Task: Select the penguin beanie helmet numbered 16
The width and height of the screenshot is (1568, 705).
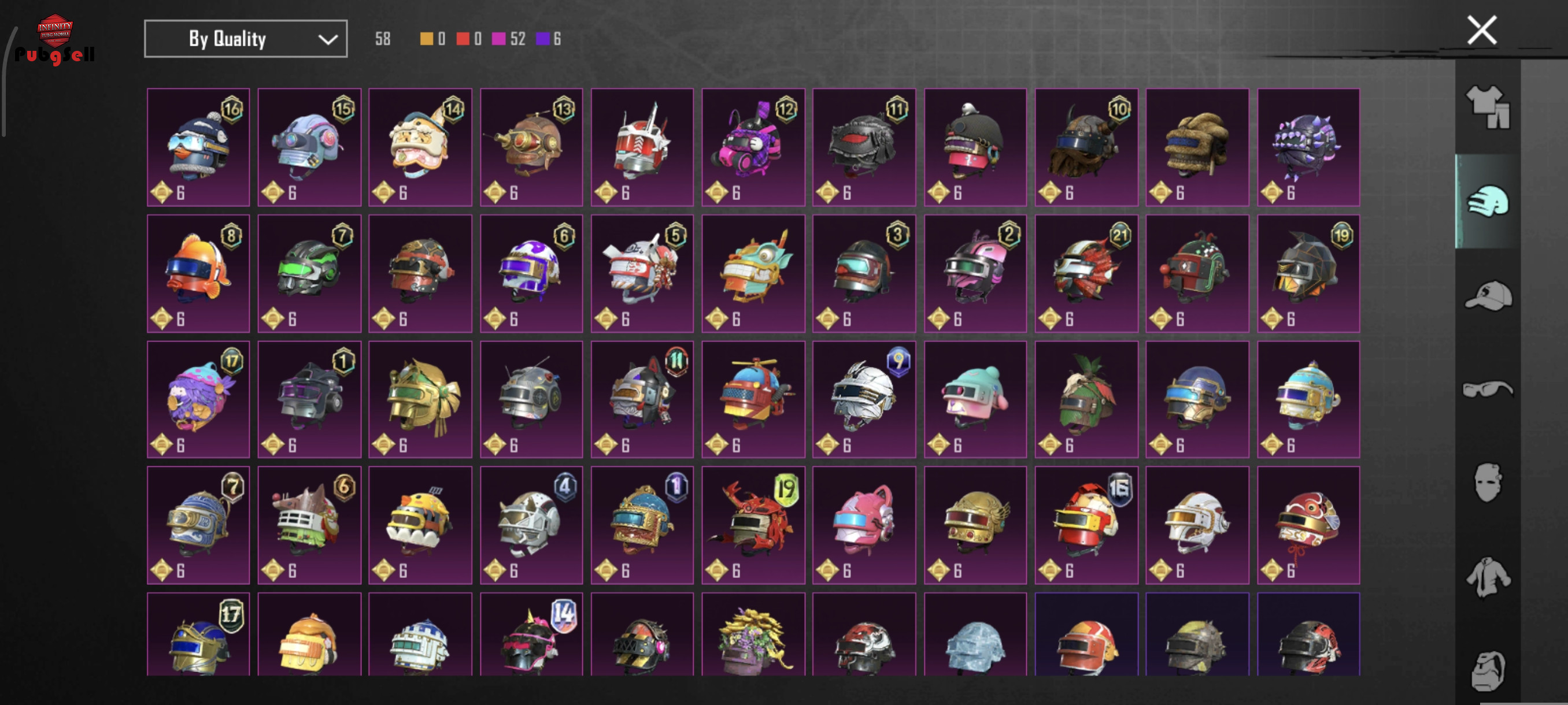Action: [x=198, y=147]
